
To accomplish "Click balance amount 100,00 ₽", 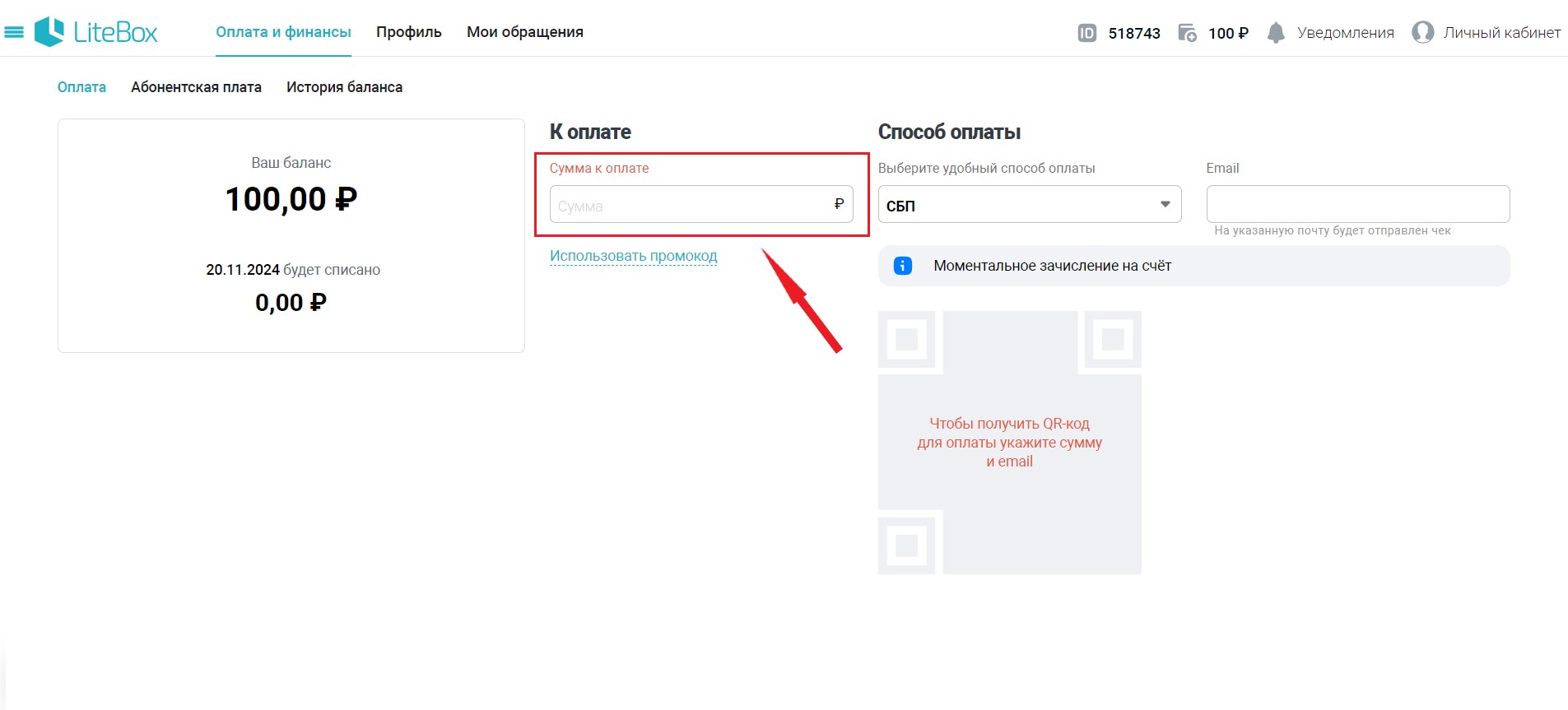I will pos(291,199).
